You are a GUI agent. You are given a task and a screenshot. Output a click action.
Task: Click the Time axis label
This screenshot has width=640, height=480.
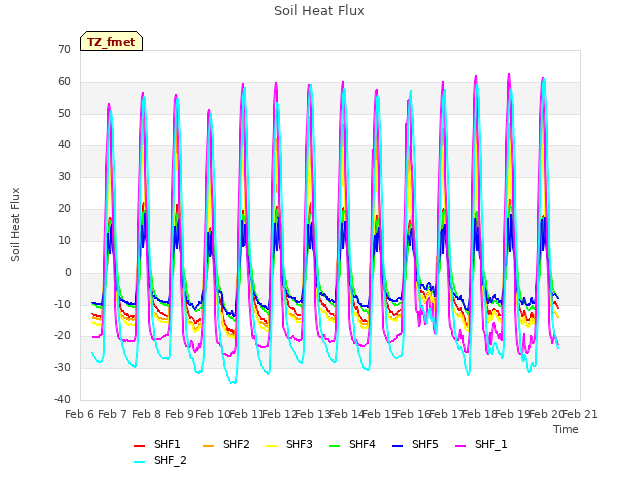point(566,429)
